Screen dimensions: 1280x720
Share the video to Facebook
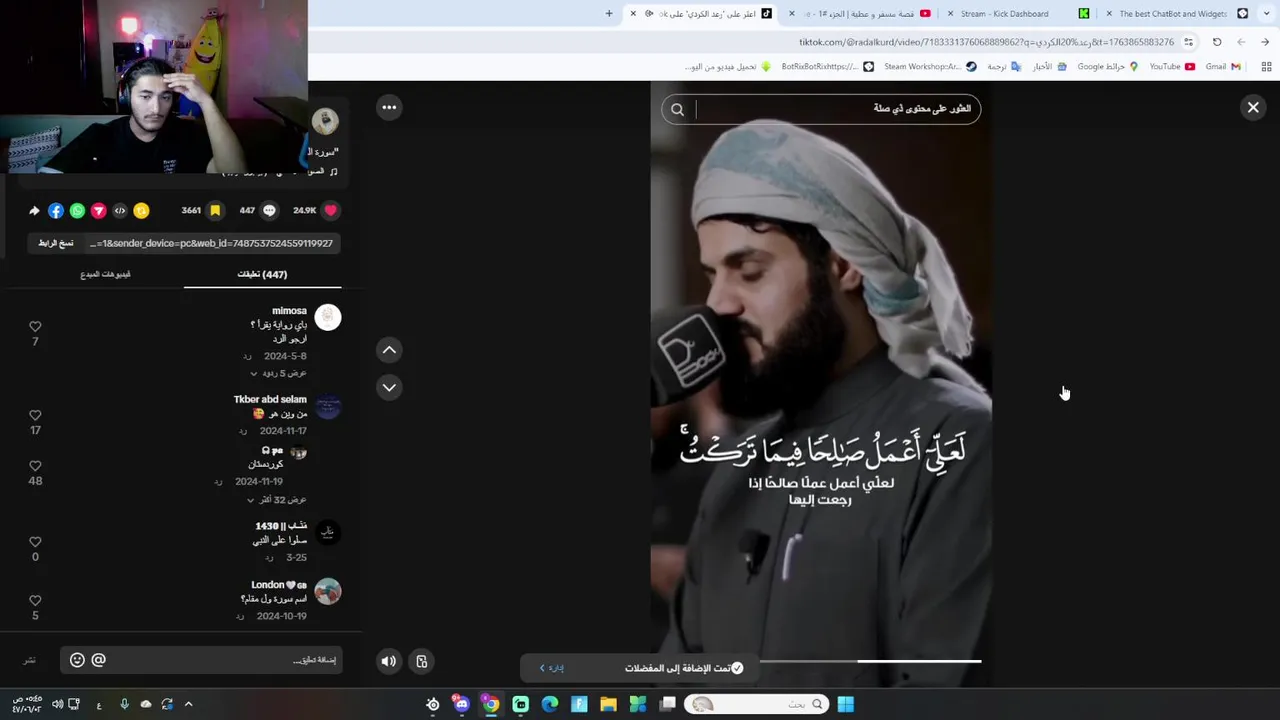(x=56, y=211)
